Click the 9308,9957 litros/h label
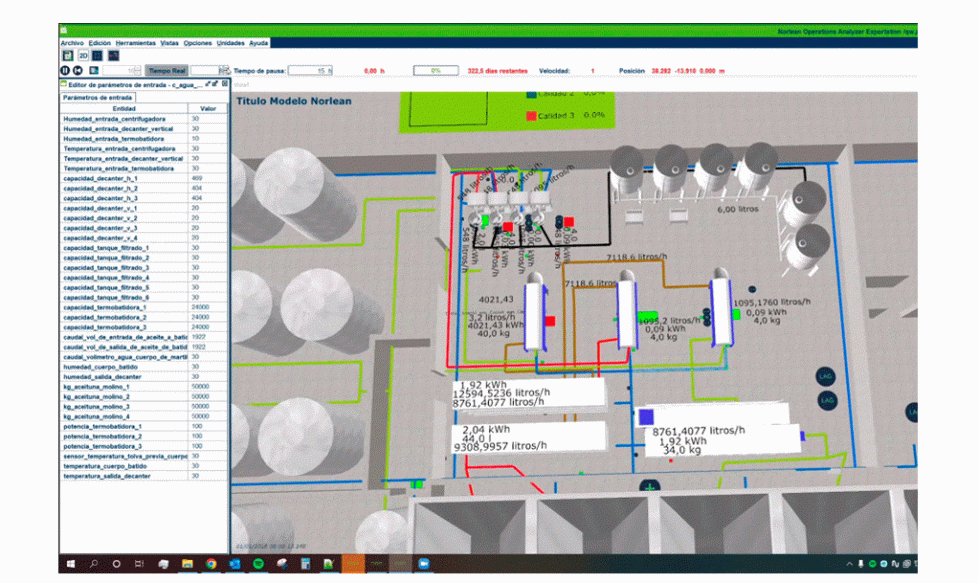The height and width of the screenshot is (583, 979). point(500,446)
